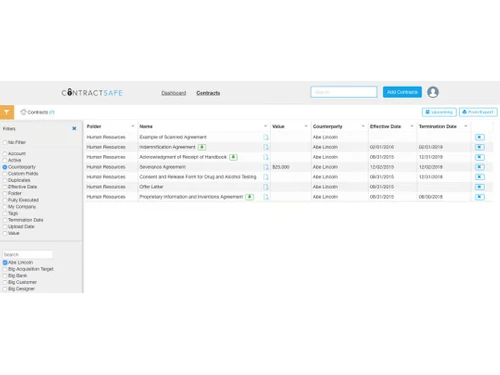Click the orange filter funnel icon
Screen dimensions: 500x375
[7, 112]
